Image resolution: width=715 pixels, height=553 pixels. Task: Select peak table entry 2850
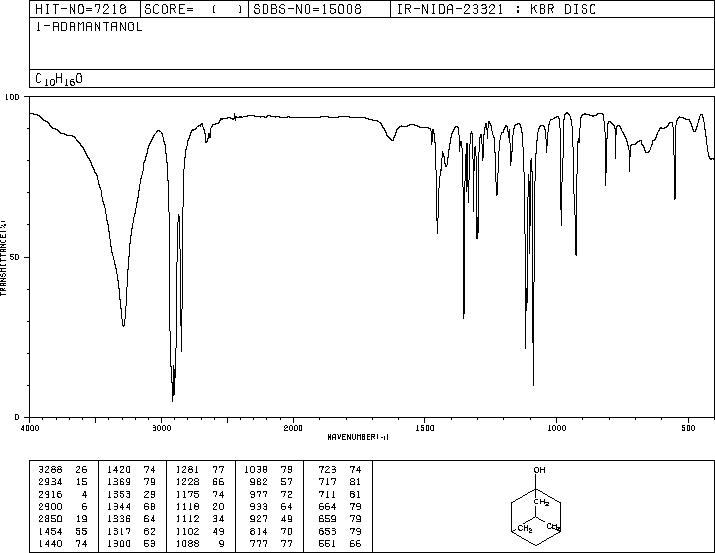[63, 519]
